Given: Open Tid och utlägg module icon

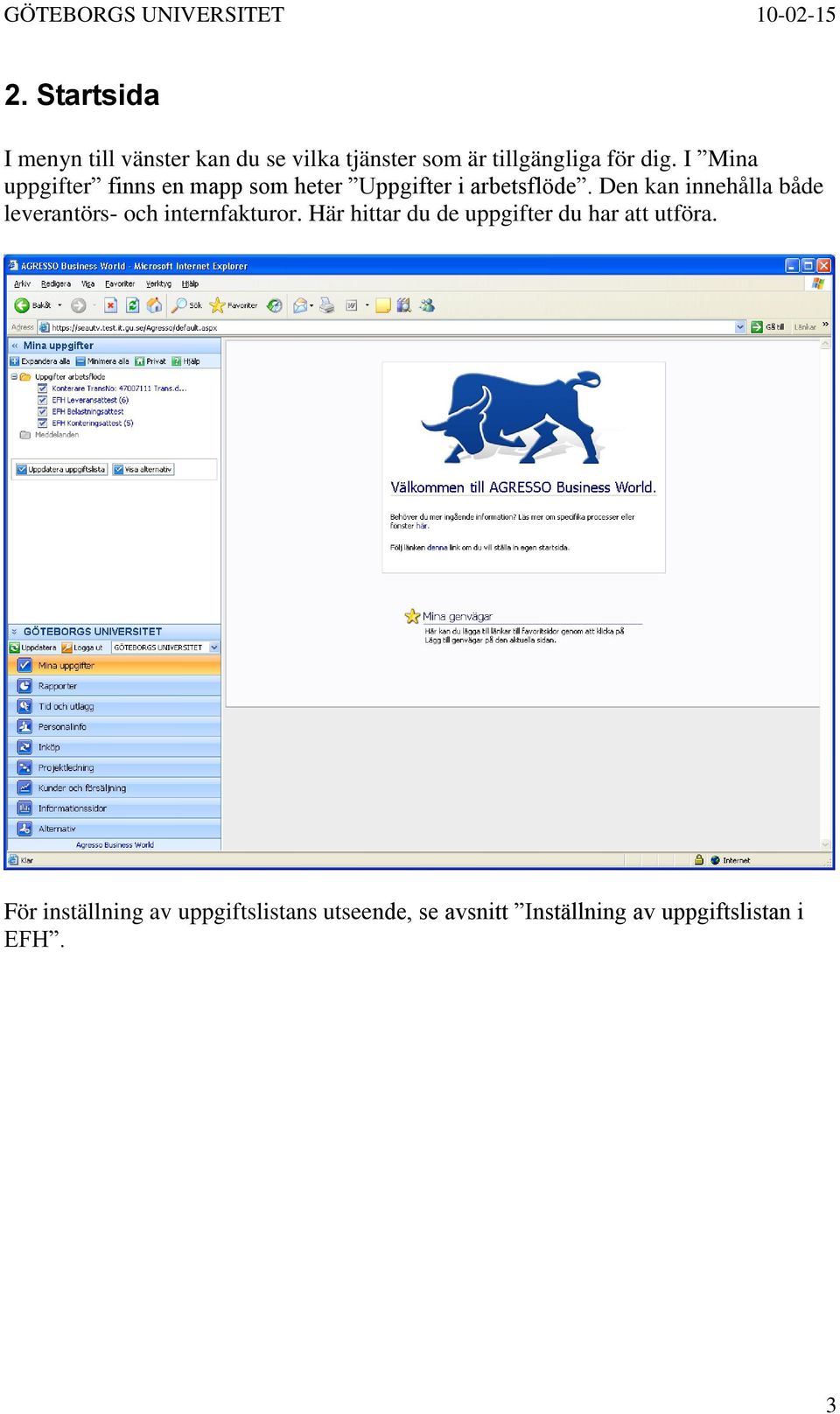Looking at the screenshot, I should tap(24, 706).
